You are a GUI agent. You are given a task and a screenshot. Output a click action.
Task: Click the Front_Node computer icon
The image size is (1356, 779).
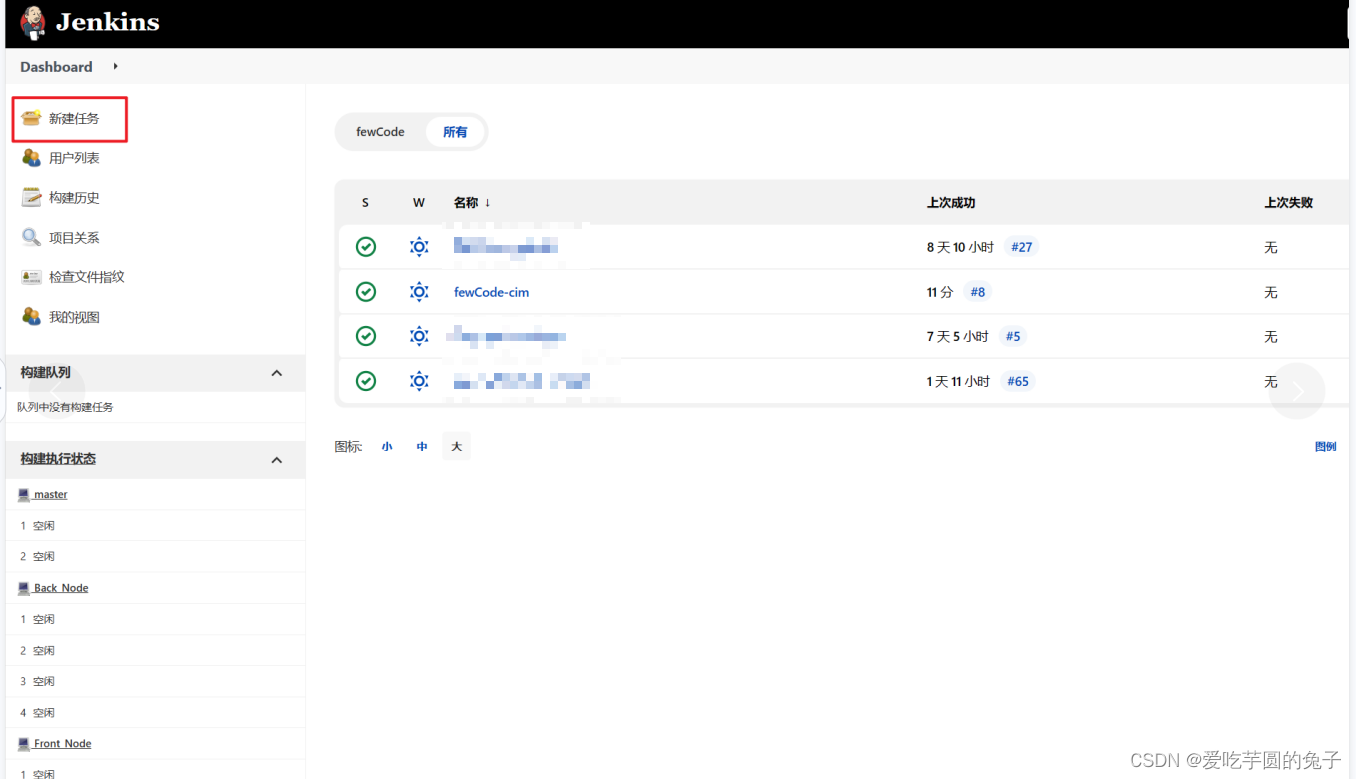(24, 744)
